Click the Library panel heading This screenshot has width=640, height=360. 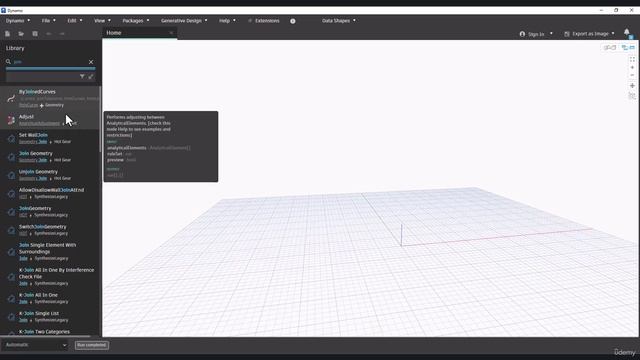tap(15, 48)
